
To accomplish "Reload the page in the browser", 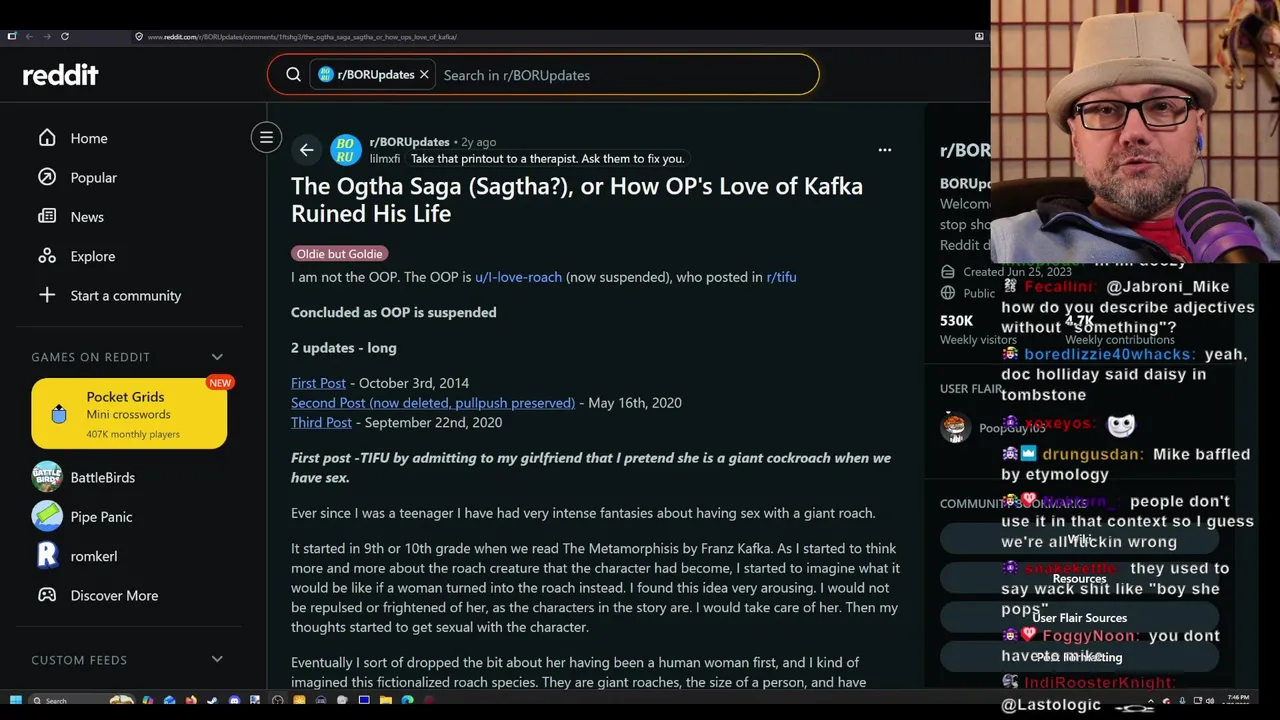I will click(65, 37).
